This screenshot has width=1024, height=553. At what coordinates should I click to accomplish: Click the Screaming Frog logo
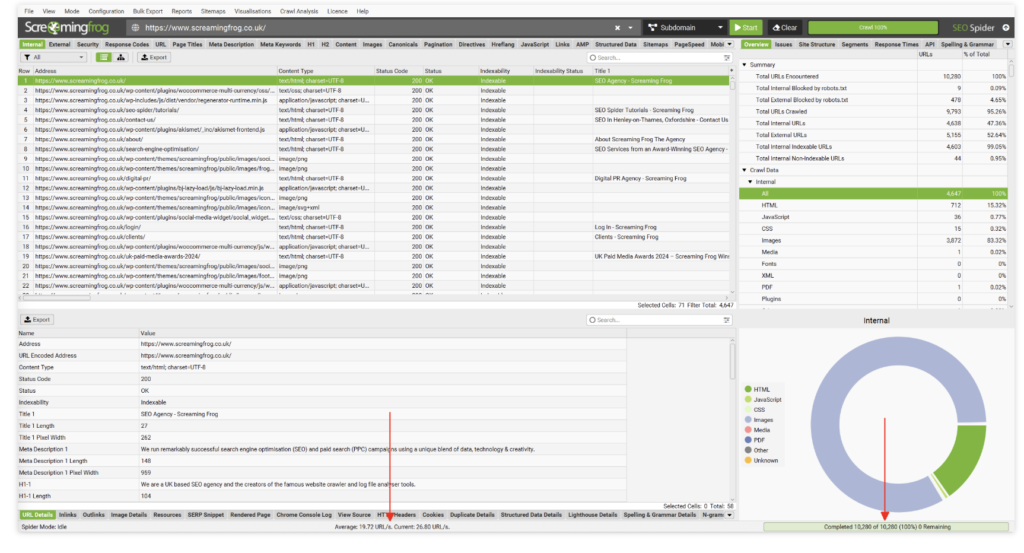pos(66,27)
